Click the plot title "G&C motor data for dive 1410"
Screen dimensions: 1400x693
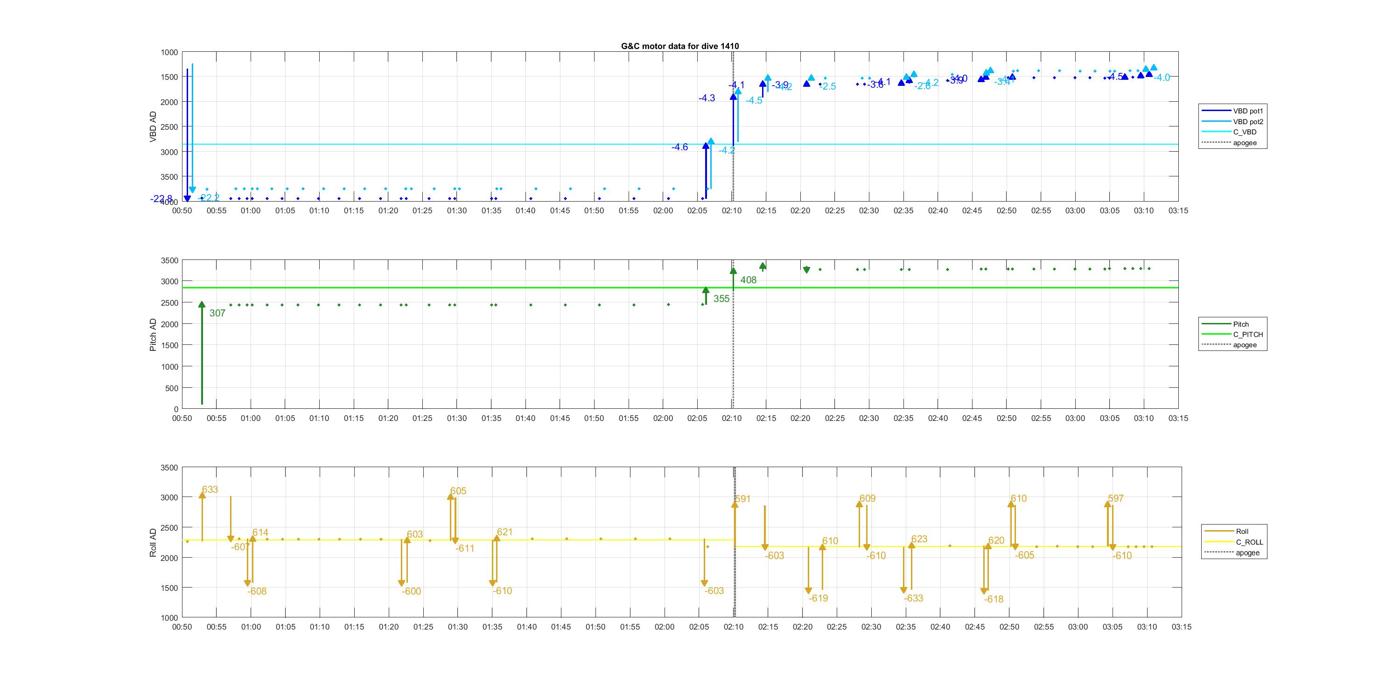[680, 46]
